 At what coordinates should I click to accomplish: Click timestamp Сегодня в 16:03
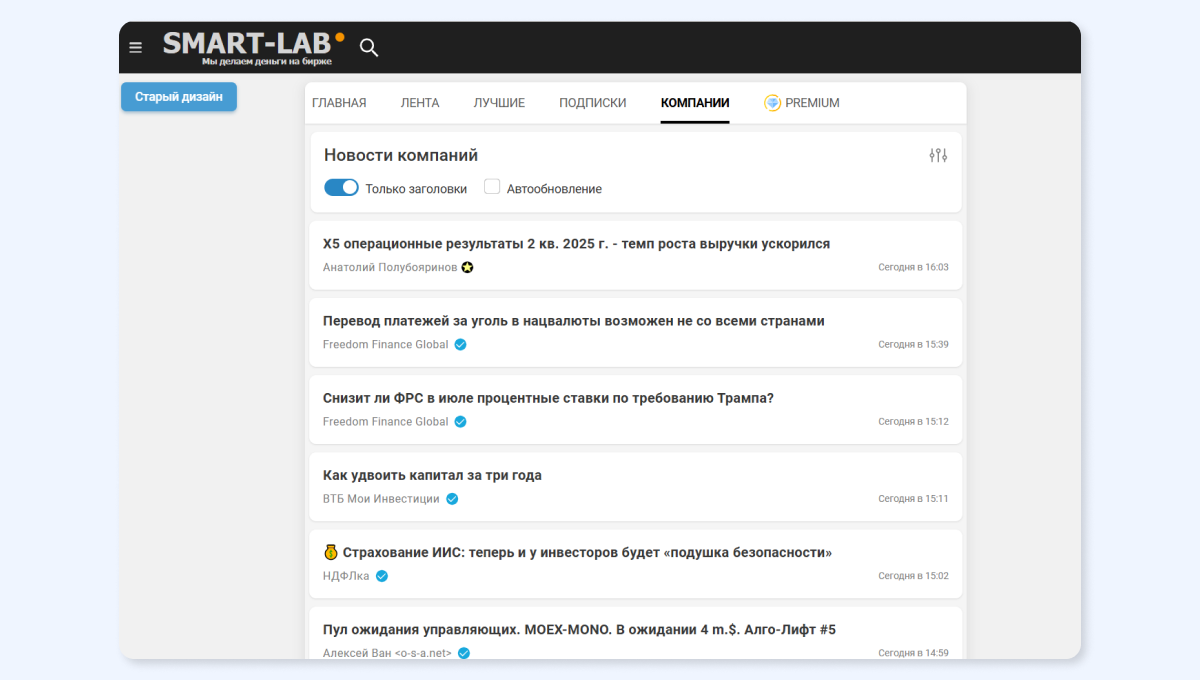pyautogui.click(x=913, y=267)
